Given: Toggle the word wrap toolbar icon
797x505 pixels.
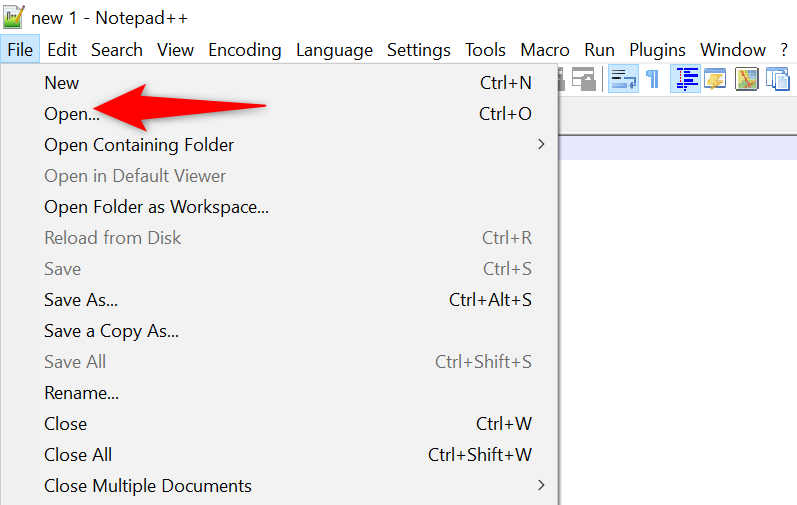Looking at the screenshot, I should tap(624, 79).
